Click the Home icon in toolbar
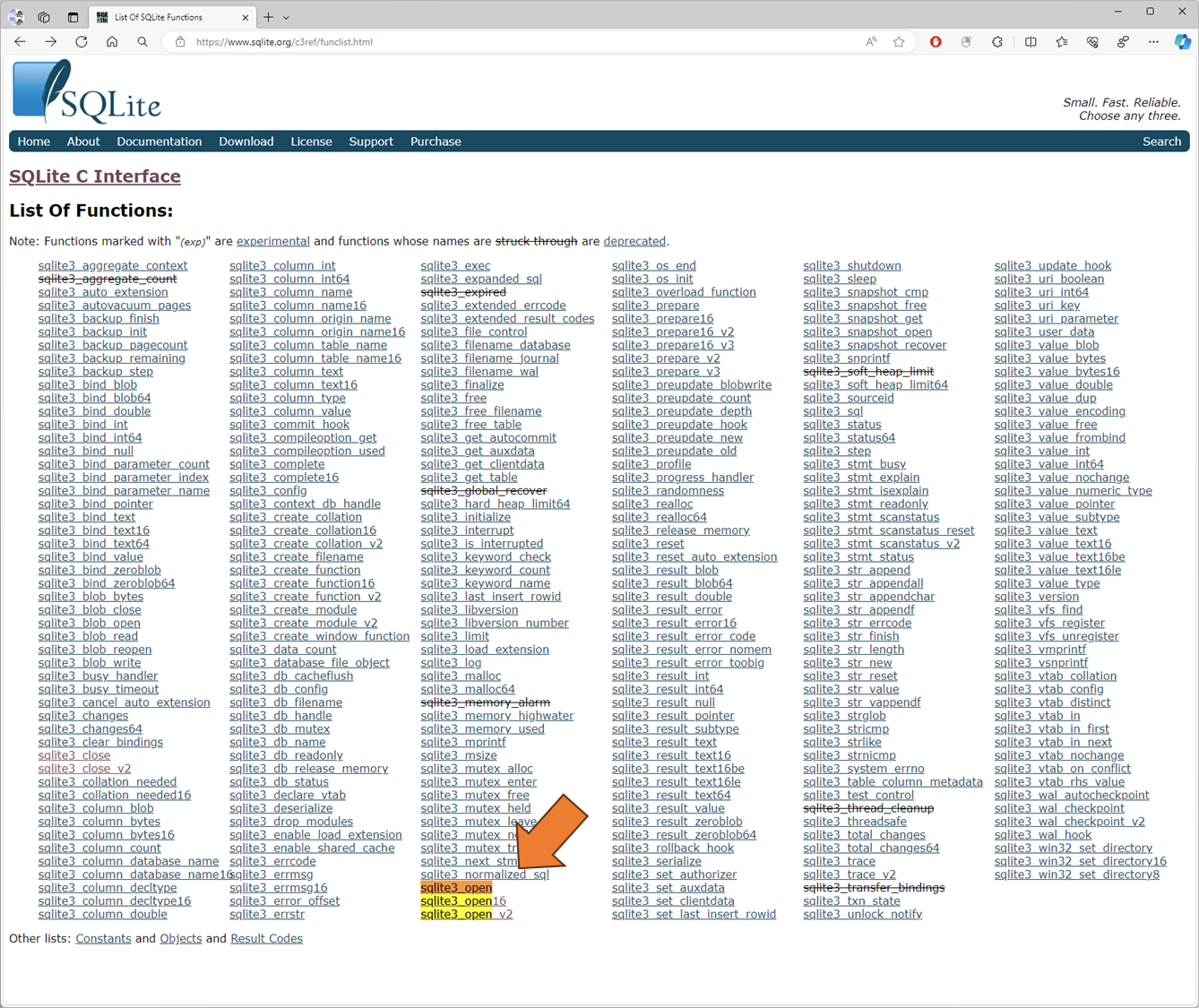Image resolution: width=1199 pixels, height=1008 pixels. [112, 42]
